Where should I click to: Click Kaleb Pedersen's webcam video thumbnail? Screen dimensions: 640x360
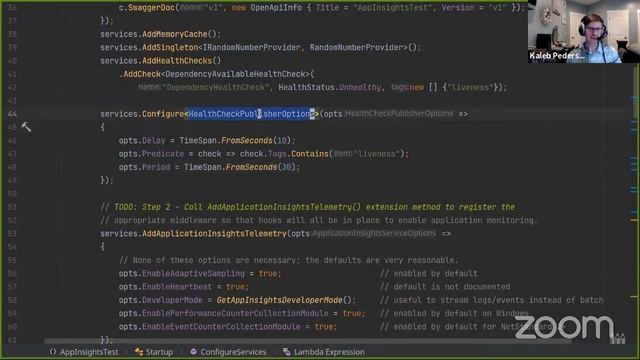[584, 31]
